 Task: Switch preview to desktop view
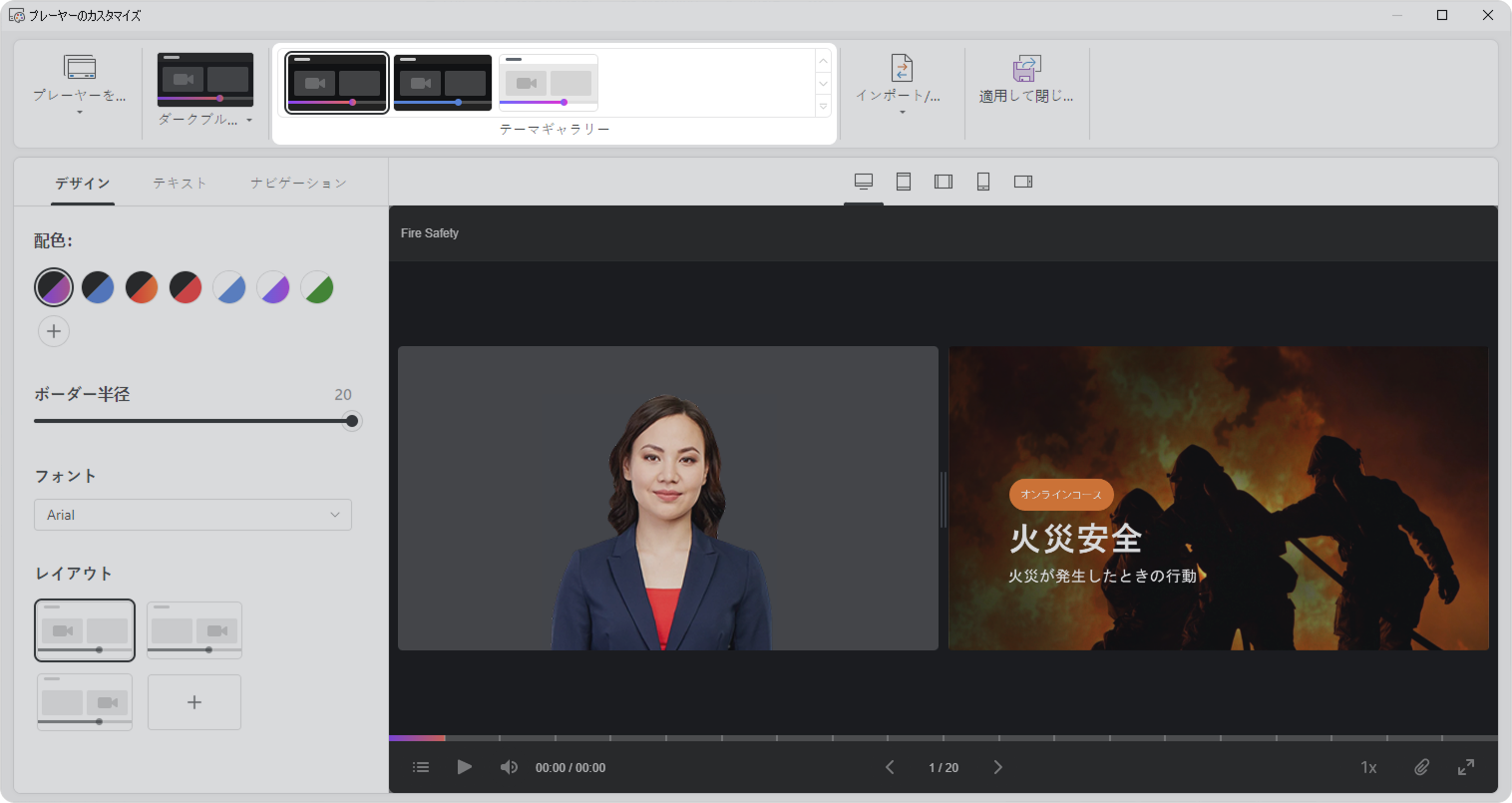(x=864, y=182)
